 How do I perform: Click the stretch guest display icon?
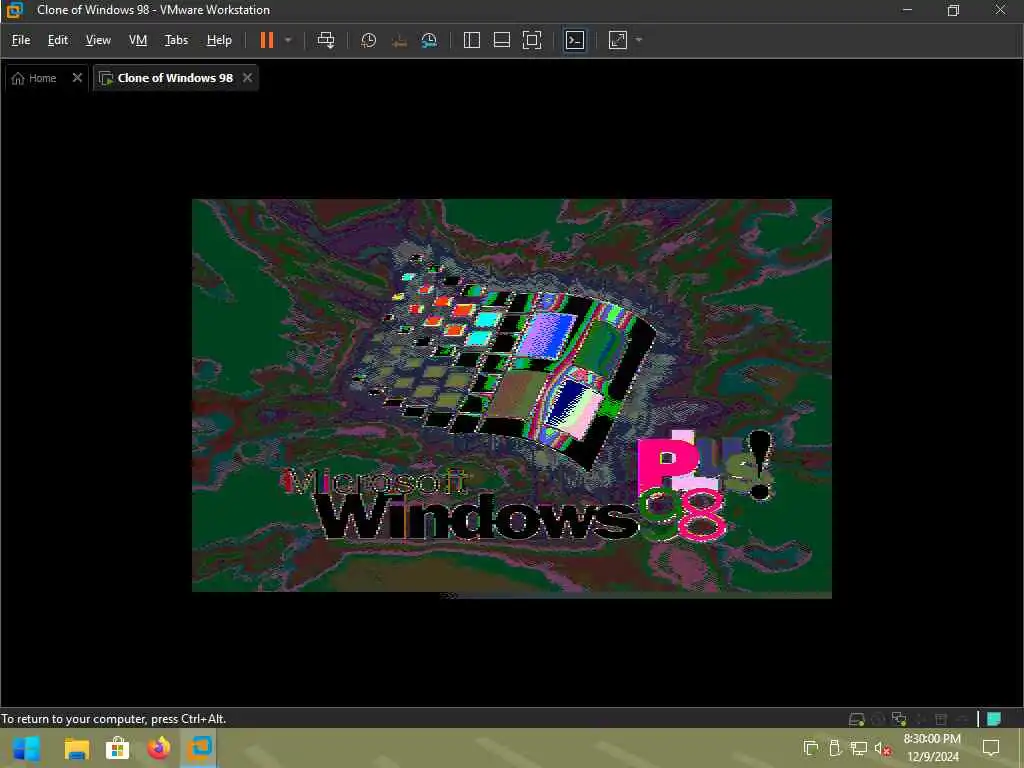coord(618,40)
